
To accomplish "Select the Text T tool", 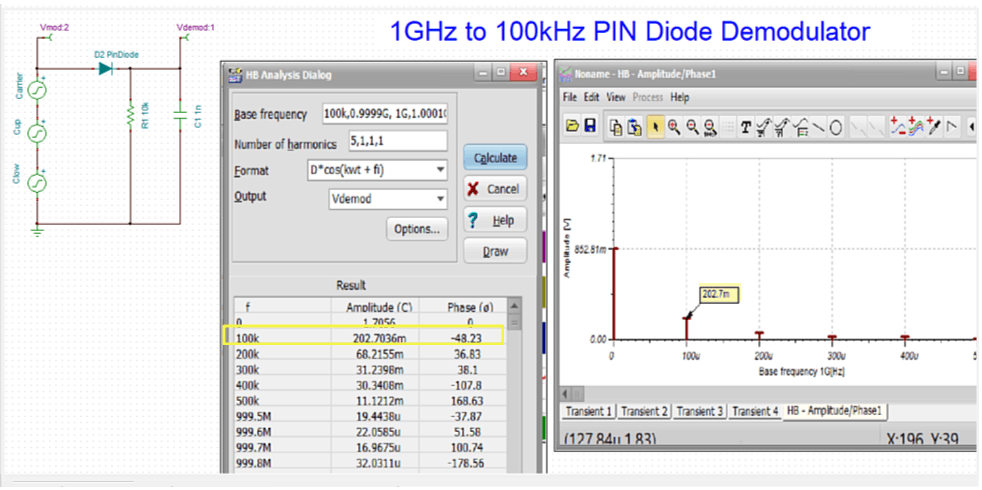I will [x=745, y=126].
